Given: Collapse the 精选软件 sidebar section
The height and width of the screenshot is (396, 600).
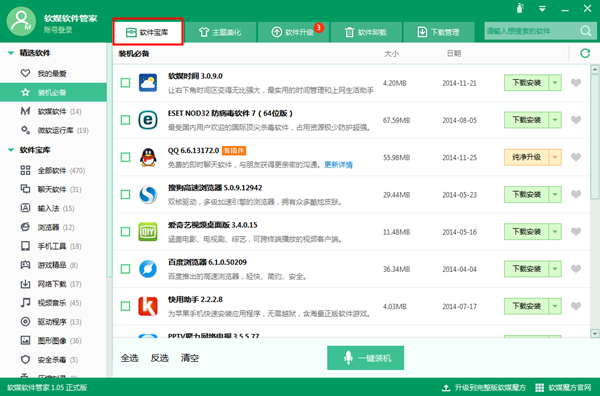Looking at the screenshot, I should [11, 53].
